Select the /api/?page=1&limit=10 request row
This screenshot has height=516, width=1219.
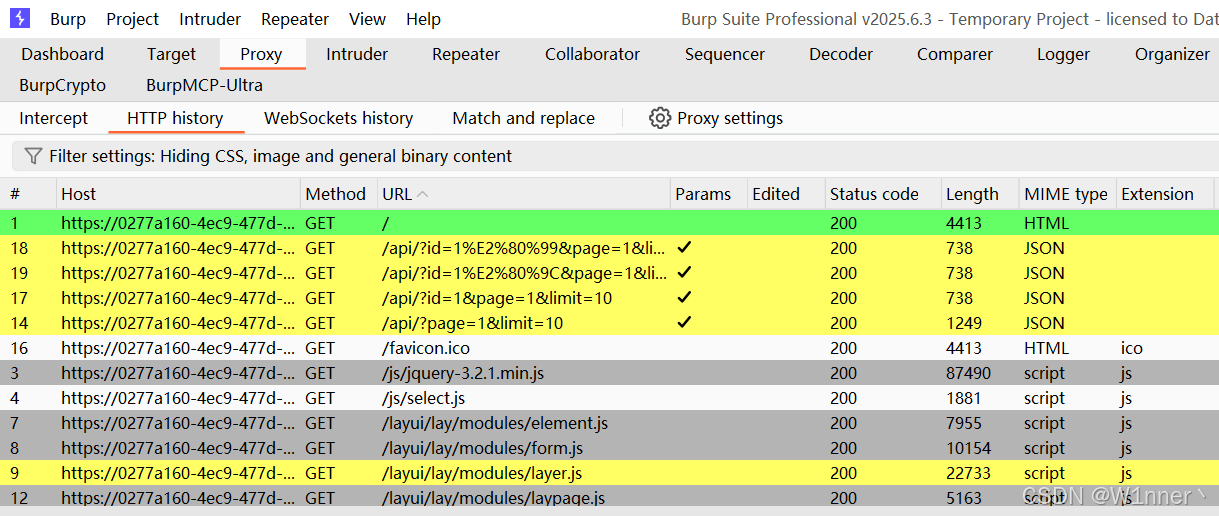point(609,323)
